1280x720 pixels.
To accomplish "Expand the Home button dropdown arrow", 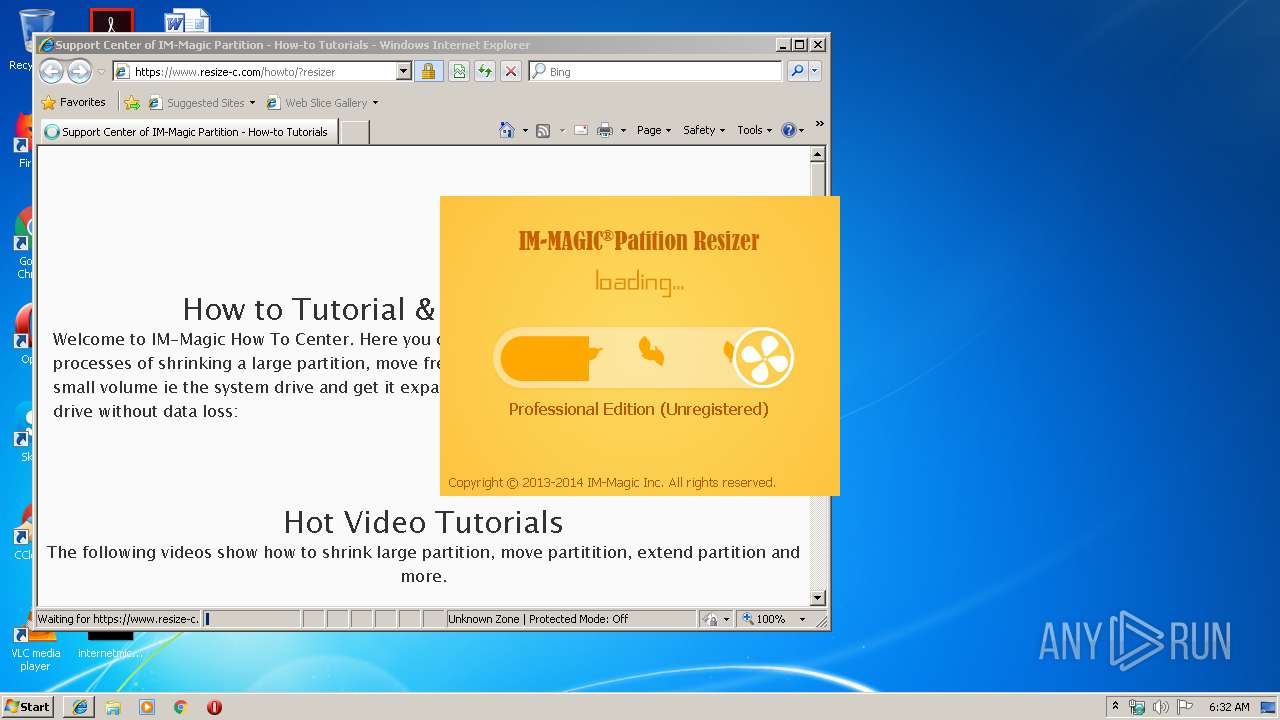I will pyautogui.click(x=525, y=130).
